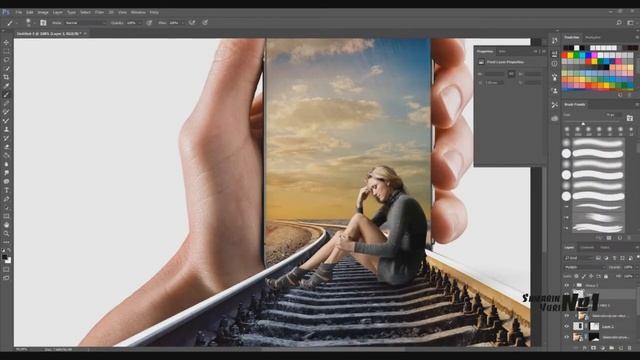Click the foreground color swatch

[4, 257]
